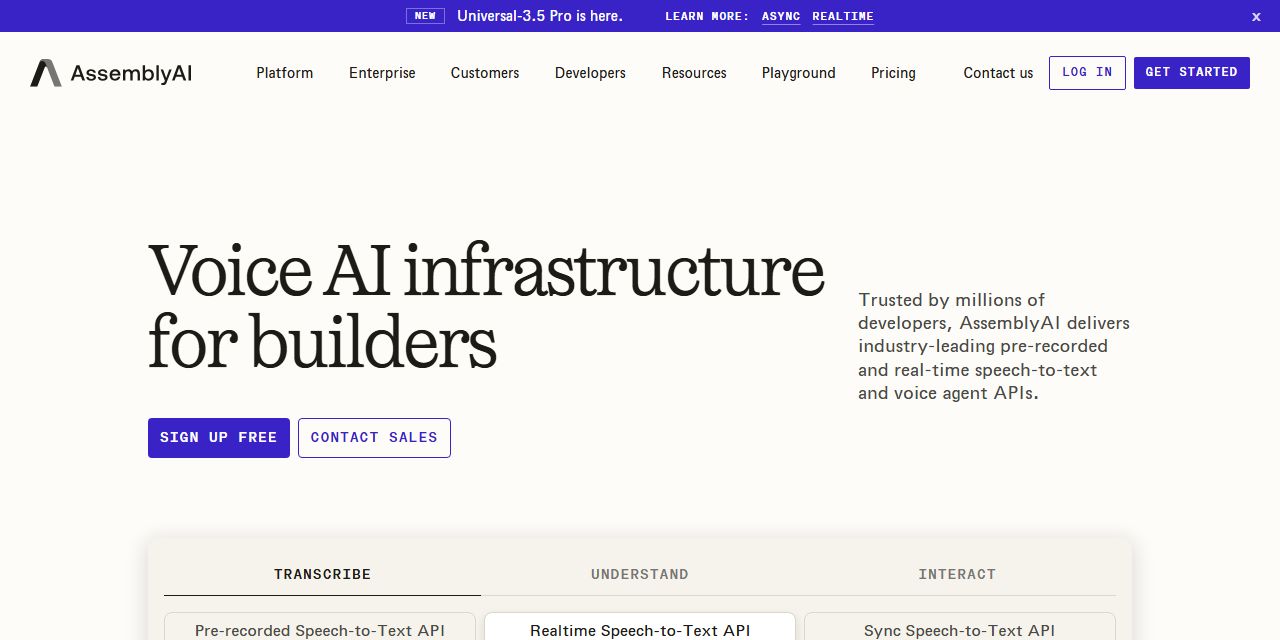This screenshot has width=1280, height=640.
Task: Click the NEW badge in banner
Action: [425, 16]
